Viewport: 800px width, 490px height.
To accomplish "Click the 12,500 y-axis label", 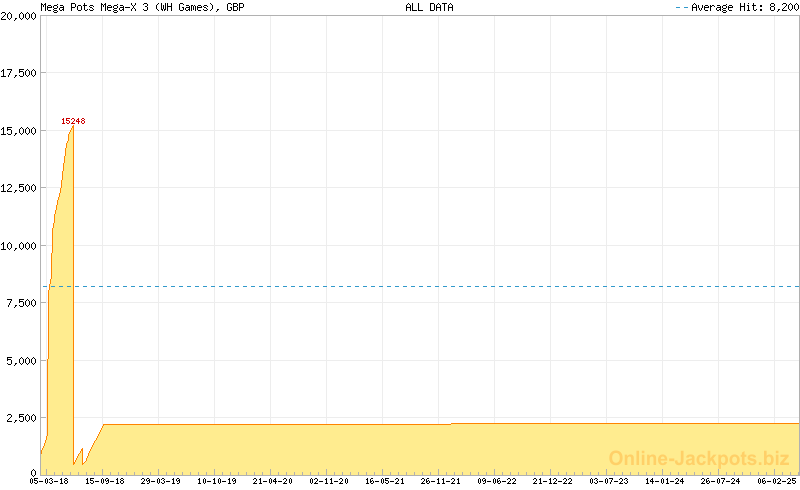I will (19, 188).
